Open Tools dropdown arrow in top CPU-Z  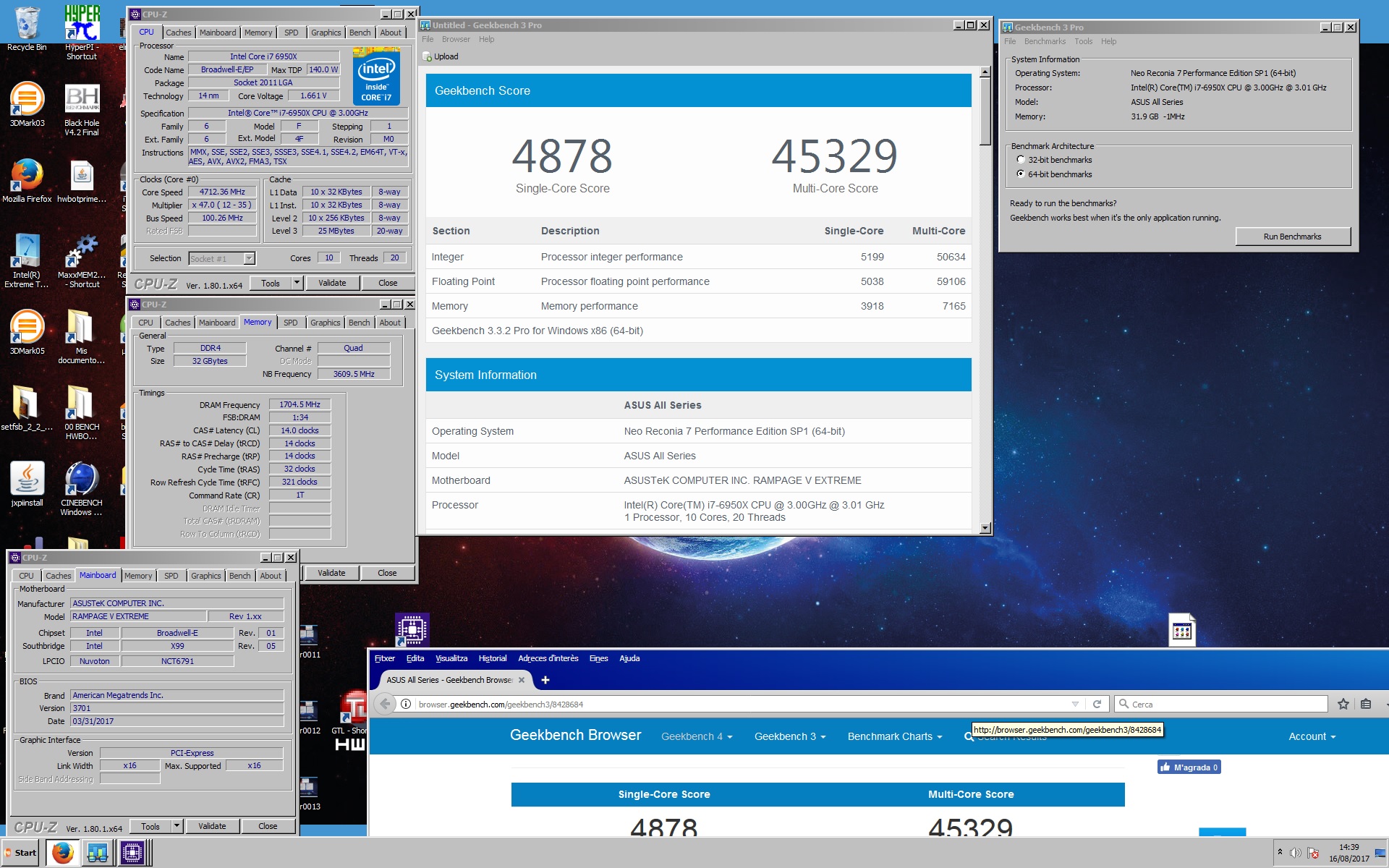[297, 283]
